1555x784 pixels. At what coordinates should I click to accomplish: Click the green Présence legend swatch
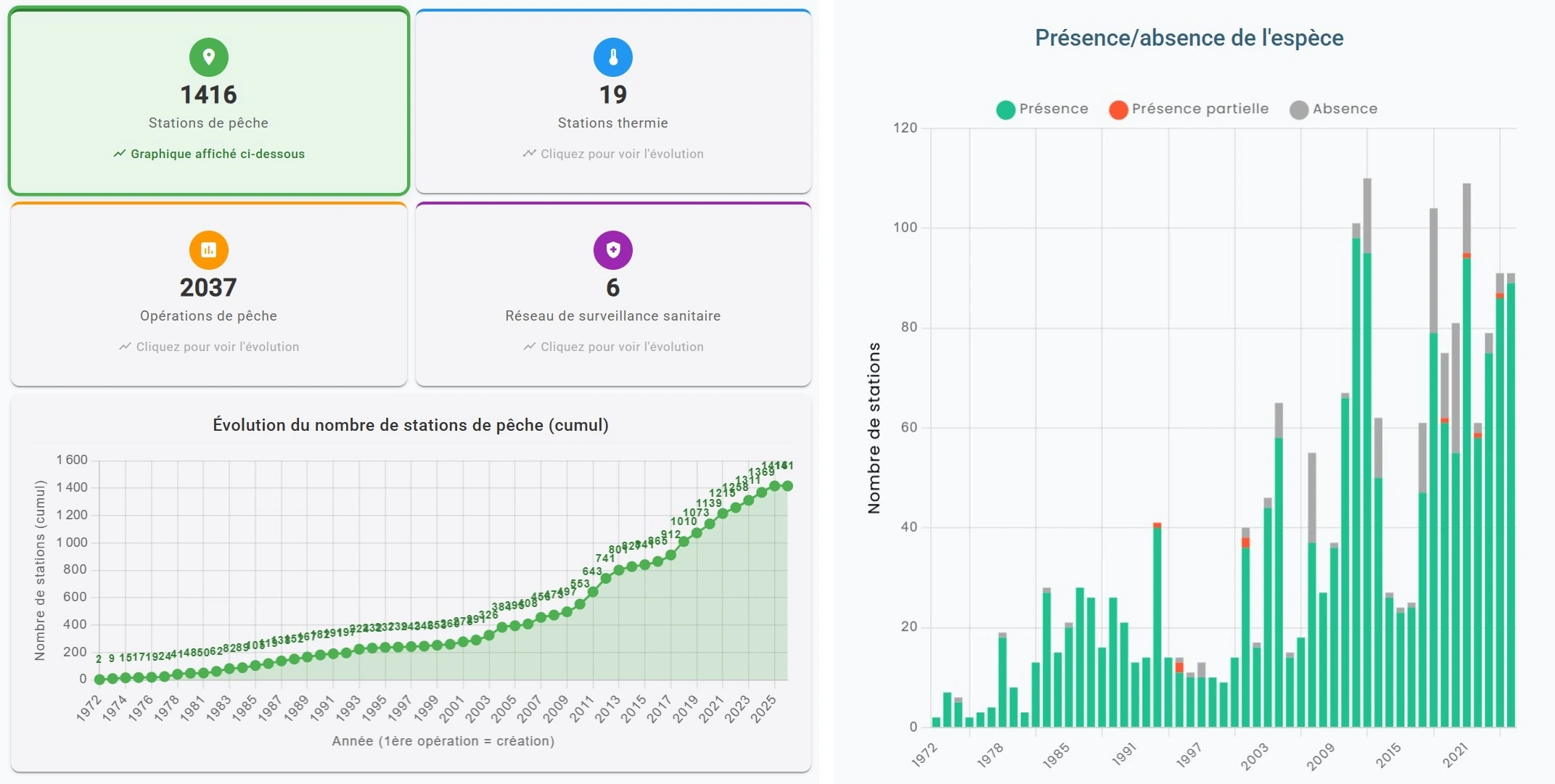click(1006, 110)
